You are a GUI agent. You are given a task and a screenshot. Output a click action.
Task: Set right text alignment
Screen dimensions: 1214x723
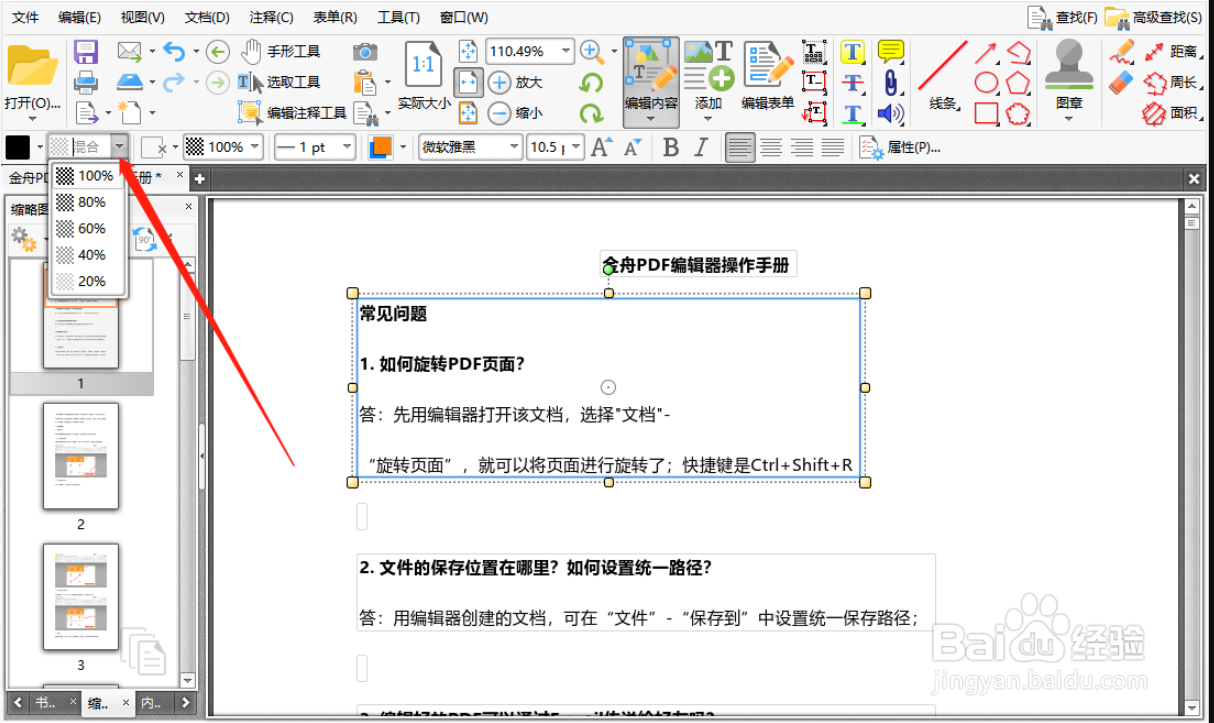[x=802, y=148]
